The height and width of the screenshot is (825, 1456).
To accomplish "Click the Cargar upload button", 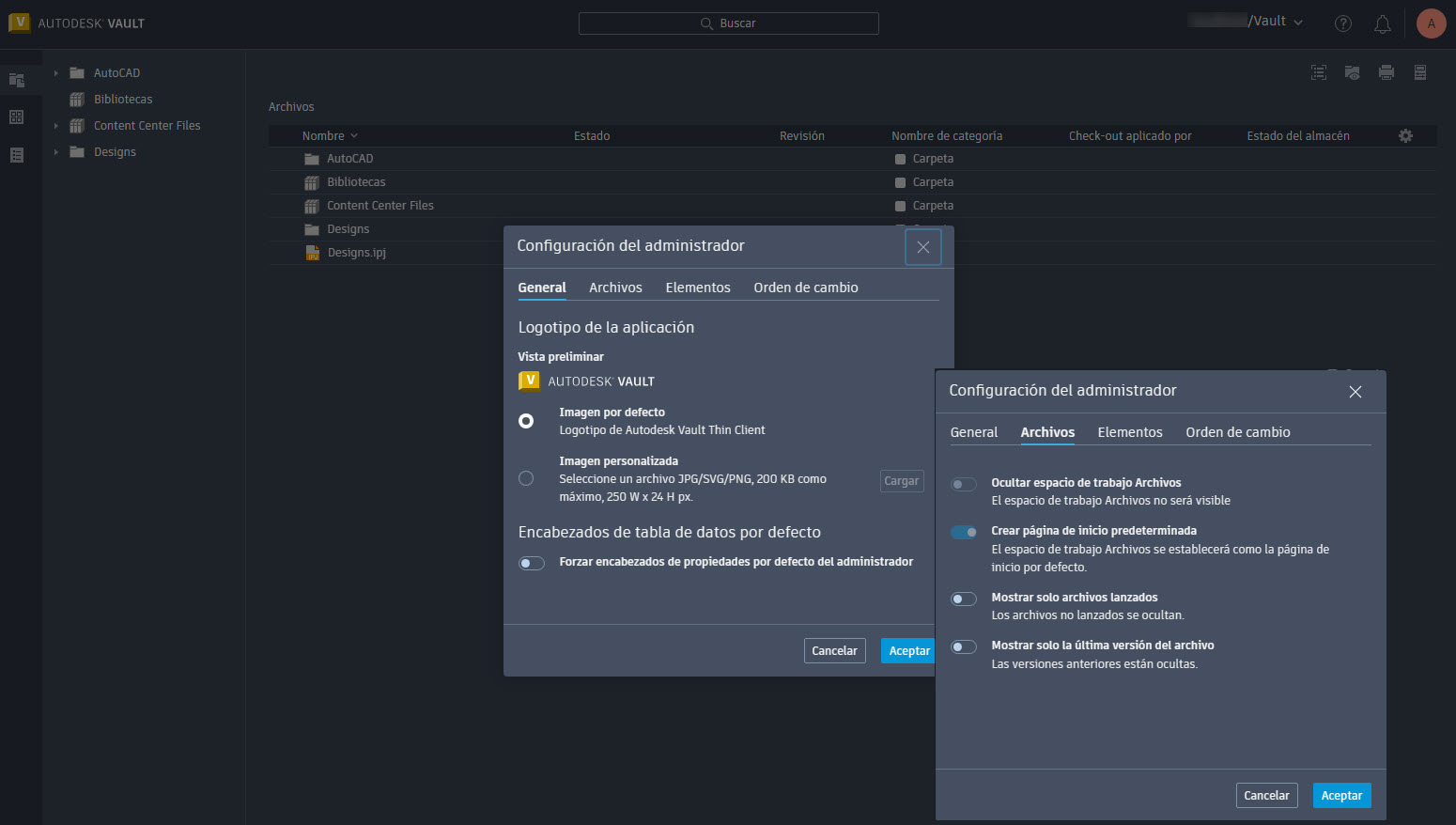I will [x=902, y=481].
